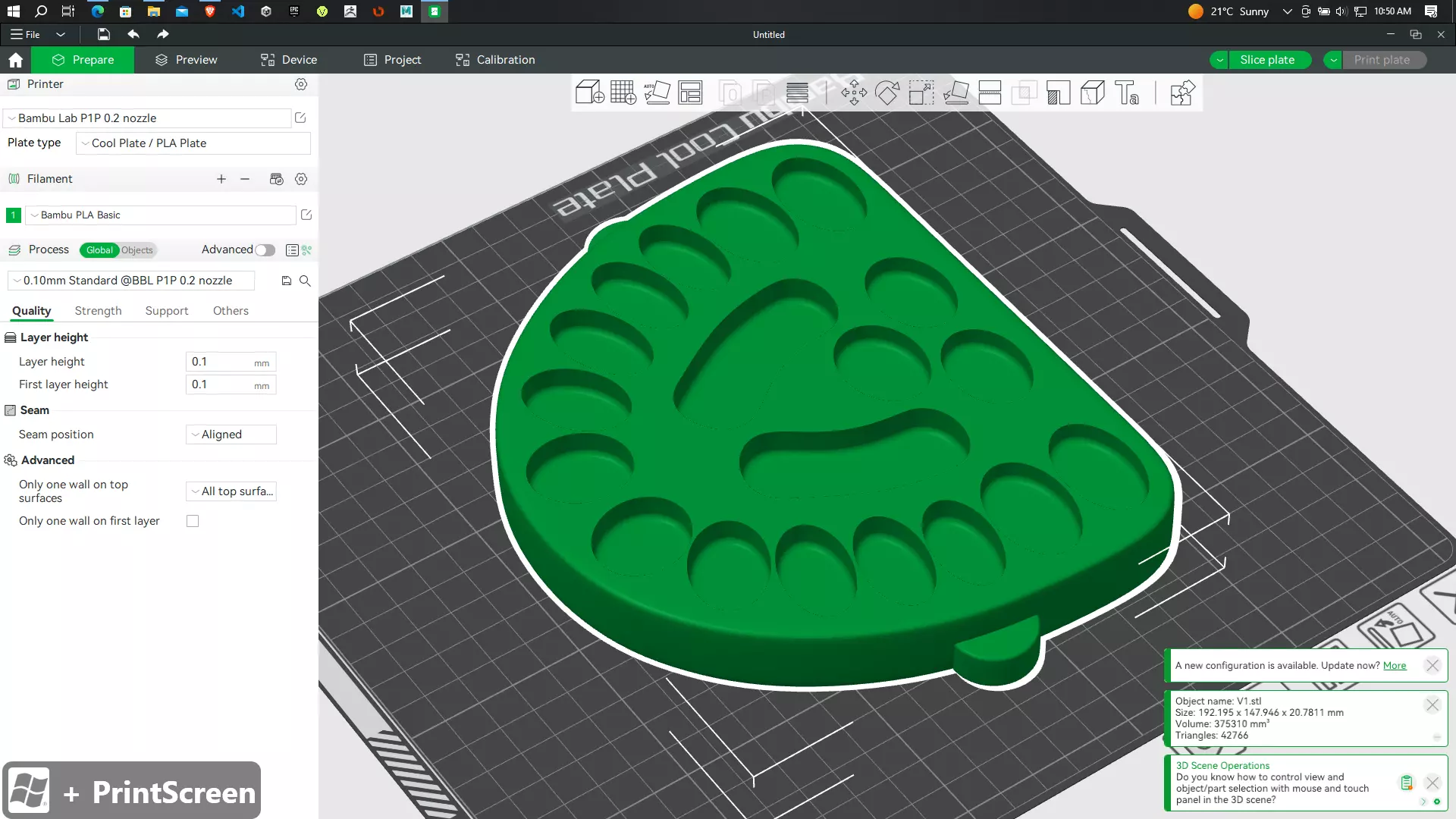Screen dimensions: 1456x819
Task: Open the Cut tool in toolbar
Action: click(x=990, y=93)
